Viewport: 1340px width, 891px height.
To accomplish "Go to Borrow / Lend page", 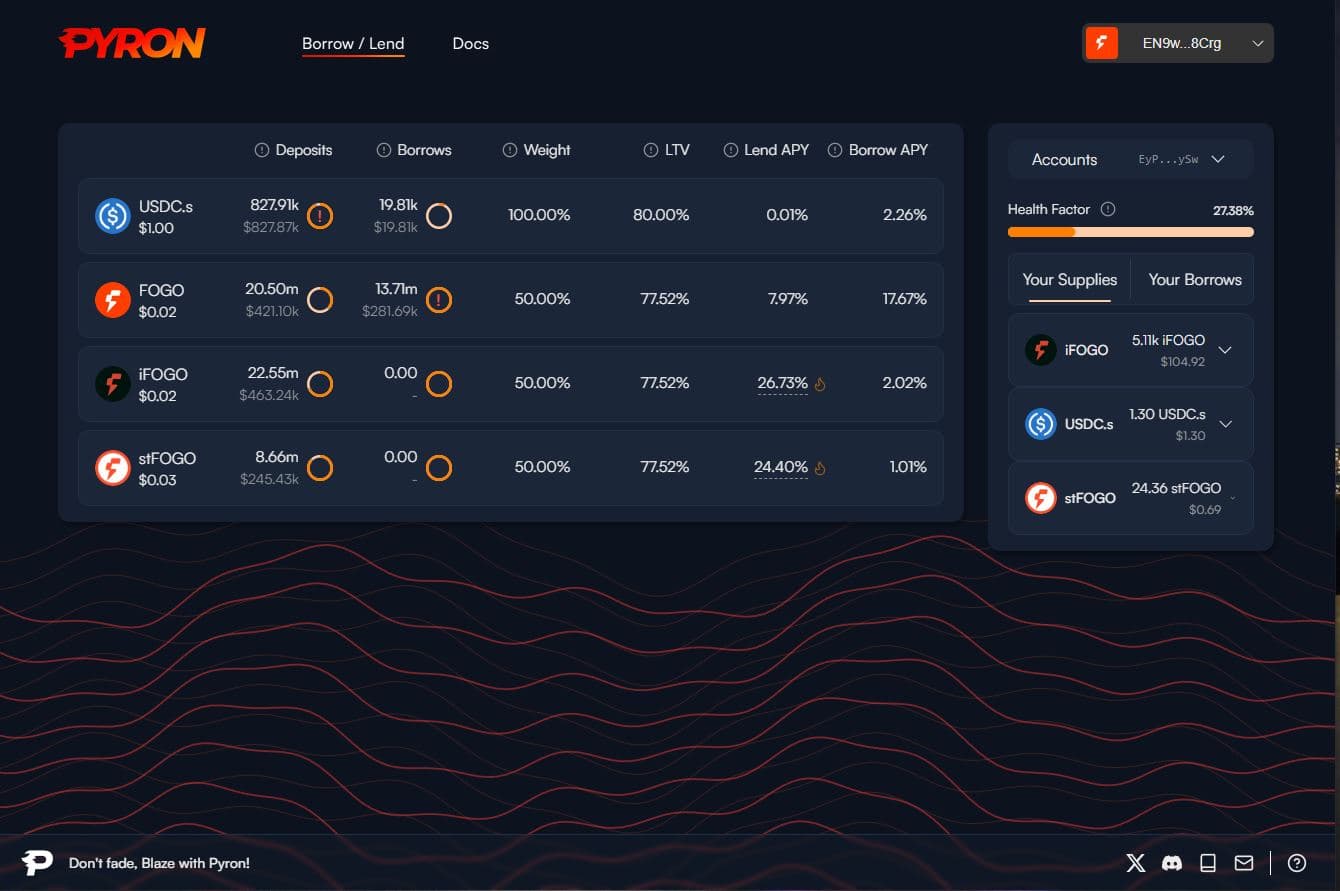I will (353, 44).
